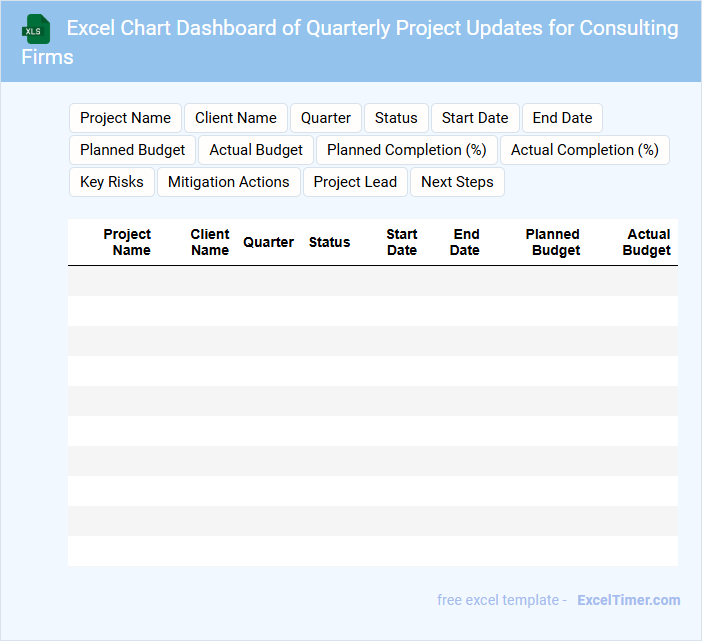Click the Quarter tag button
Viewport: 702px width, 641px height.
tap(326, 118)
